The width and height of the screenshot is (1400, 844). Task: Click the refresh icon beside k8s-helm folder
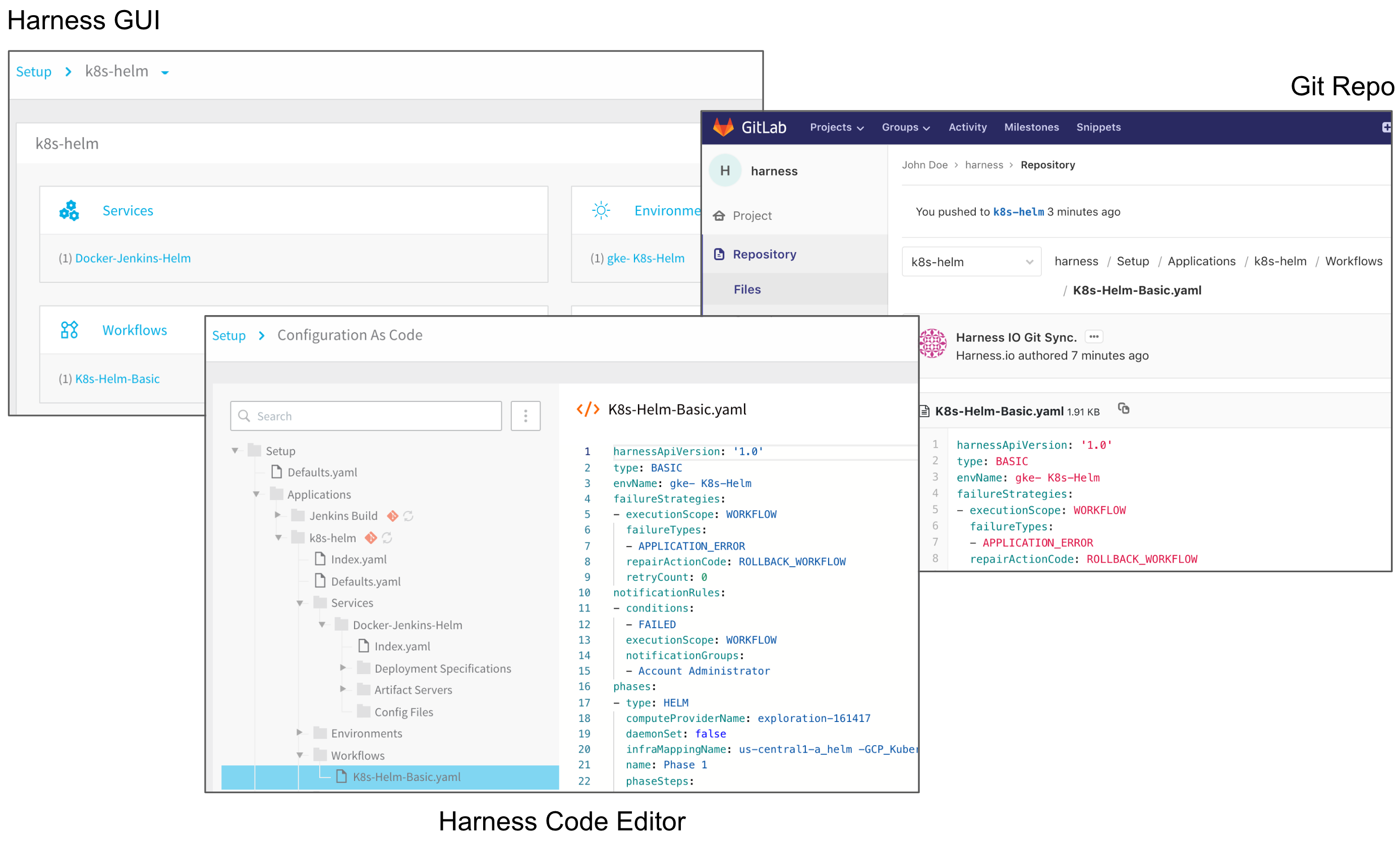[x=387, y=538]
